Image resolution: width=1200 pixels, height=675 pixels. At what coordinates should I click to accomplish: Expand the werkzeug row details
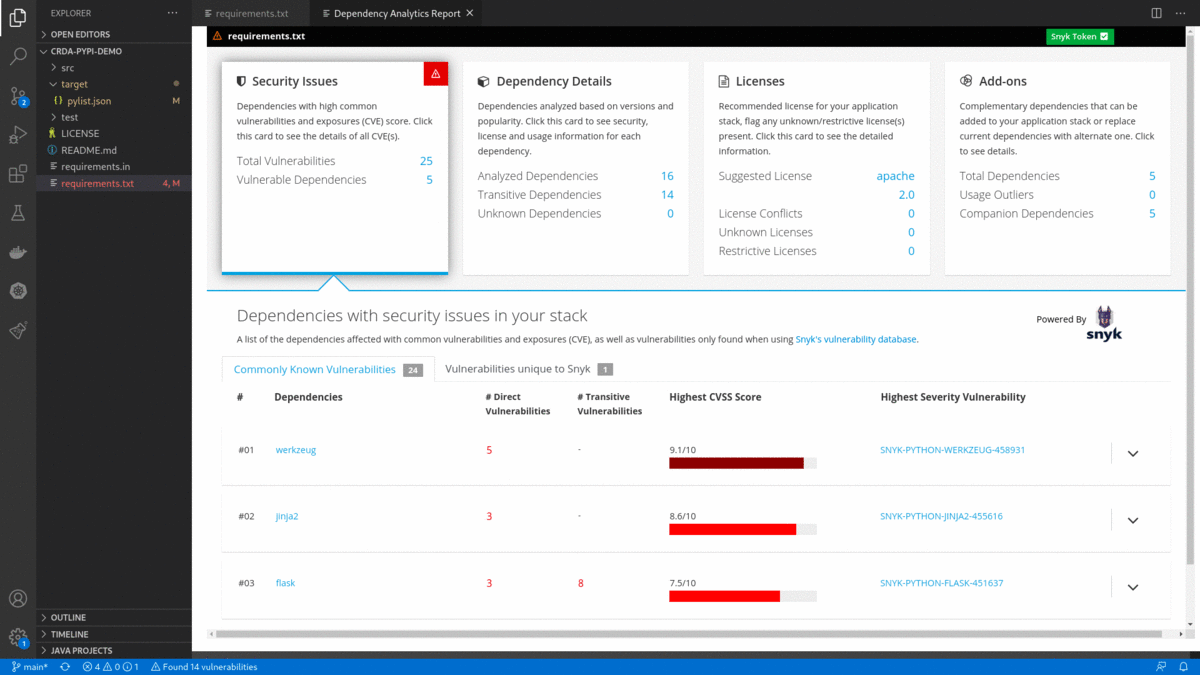1133,453
